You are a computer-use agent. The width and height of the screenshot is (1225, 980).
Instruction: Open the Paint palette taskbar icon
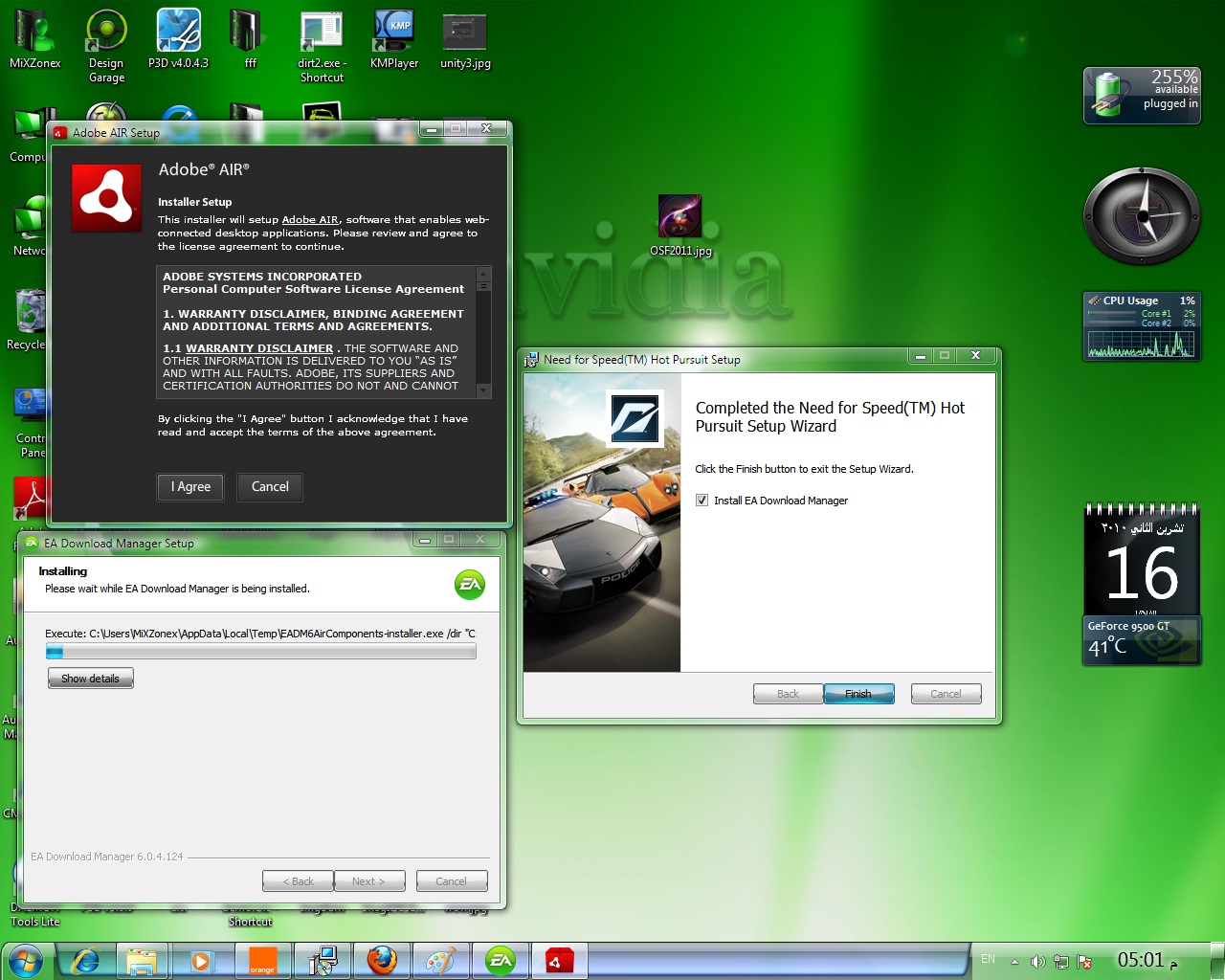[440, 961]
